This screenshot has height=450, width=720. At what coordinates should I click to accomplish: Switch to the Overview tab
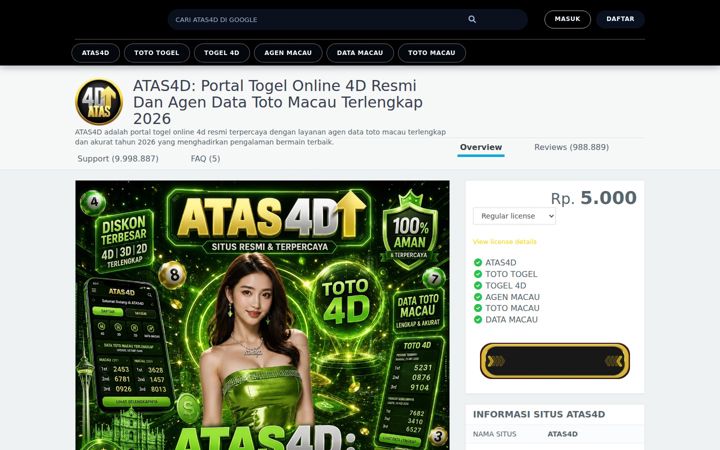[481, 147]
